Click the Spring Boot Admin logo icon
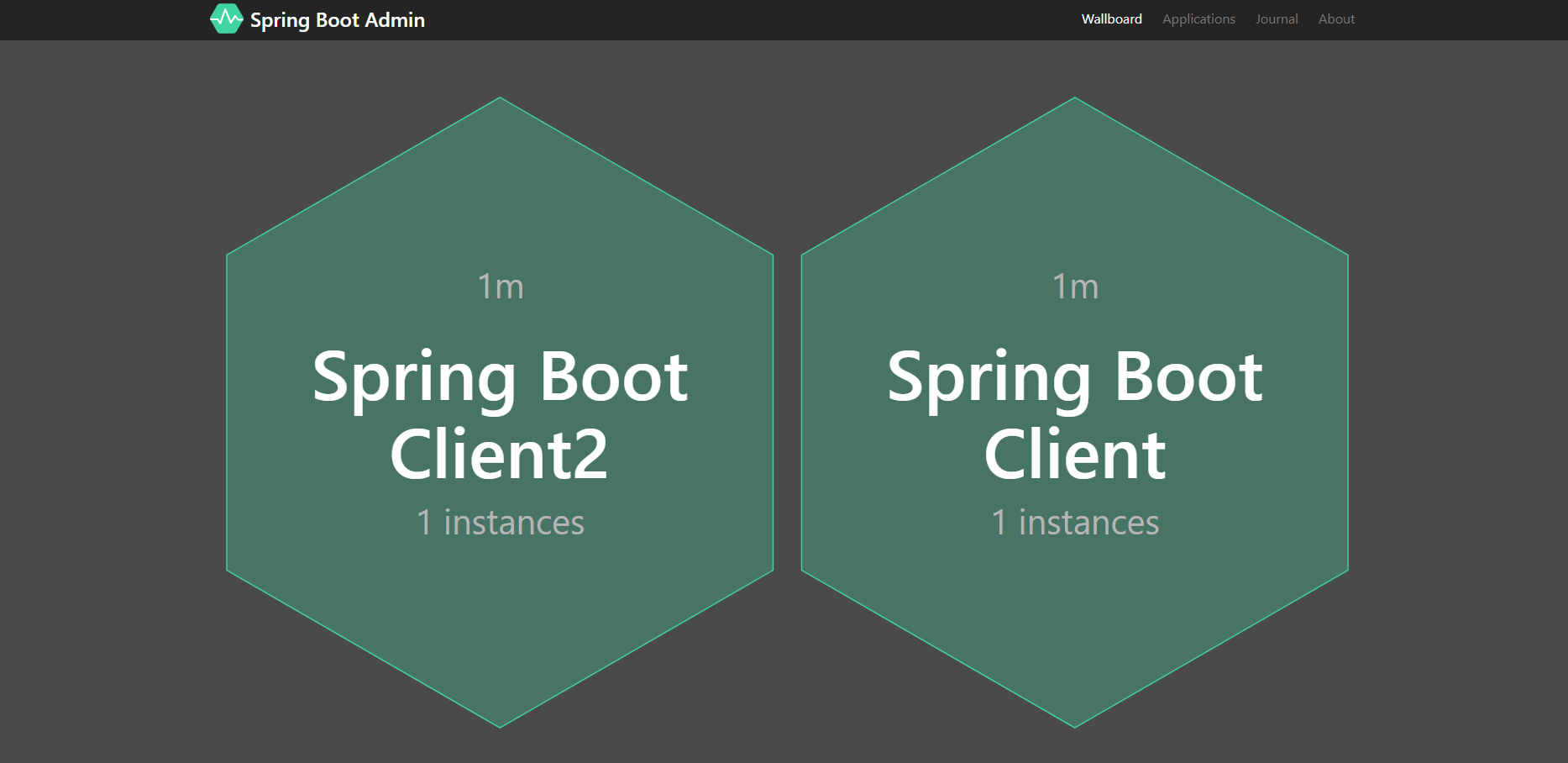 coord(226,18)
